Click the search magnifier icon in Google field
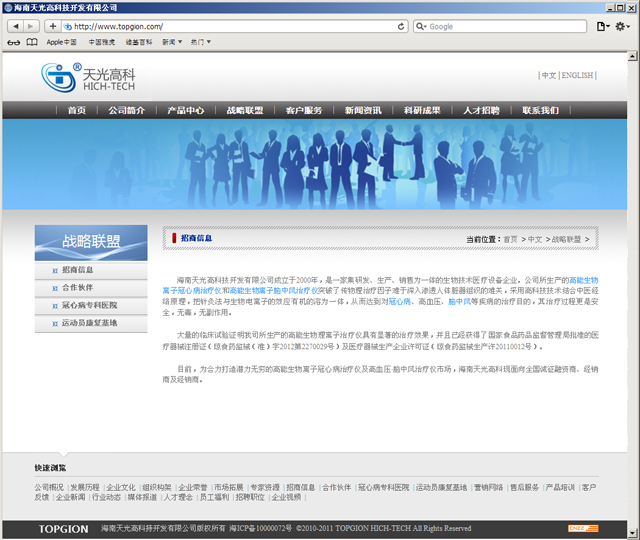The width and height of the screenshot is (640, 540). tap(423, 26)
